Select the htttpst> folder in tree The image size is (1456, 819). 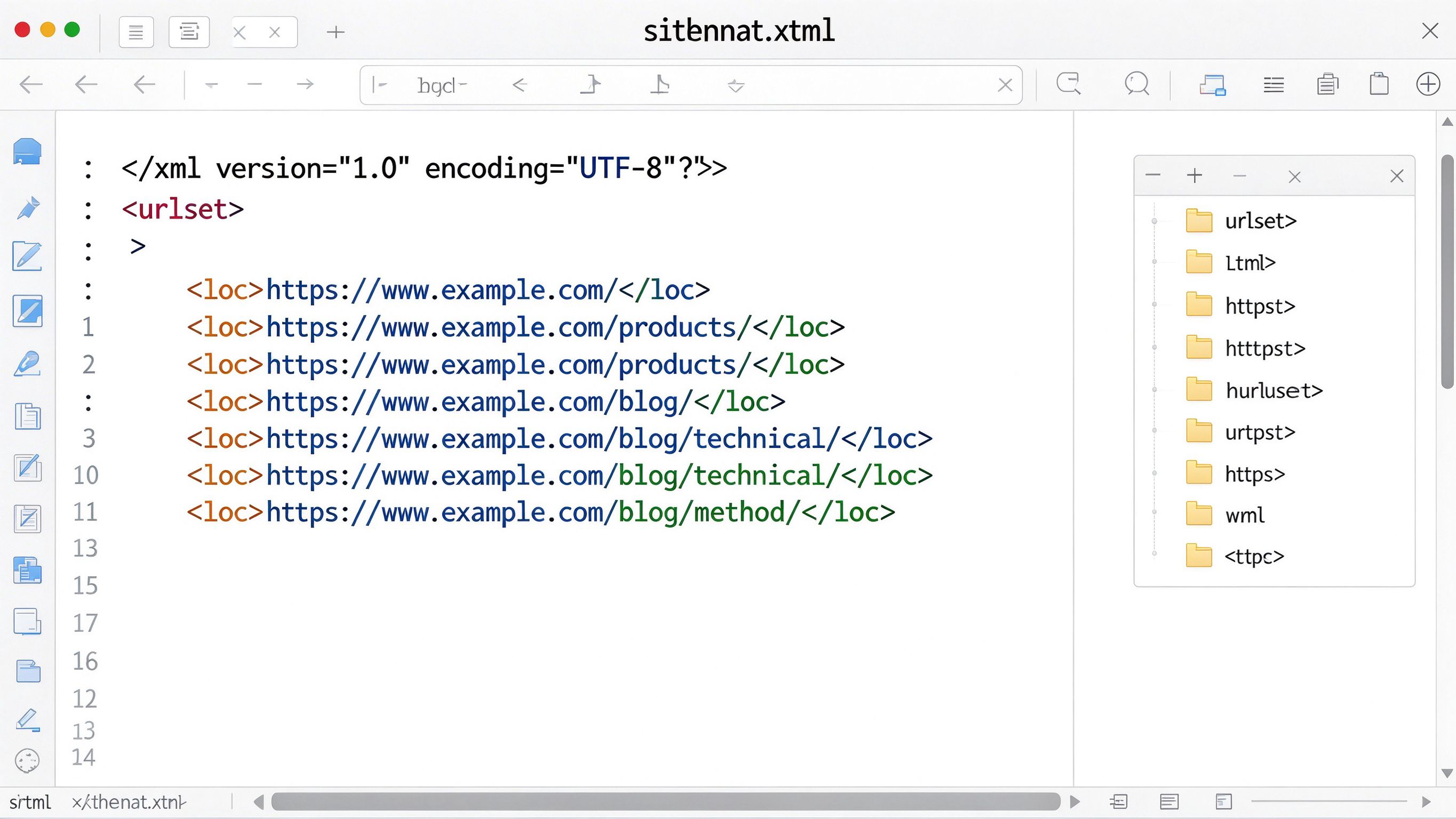click(1246, 348)
